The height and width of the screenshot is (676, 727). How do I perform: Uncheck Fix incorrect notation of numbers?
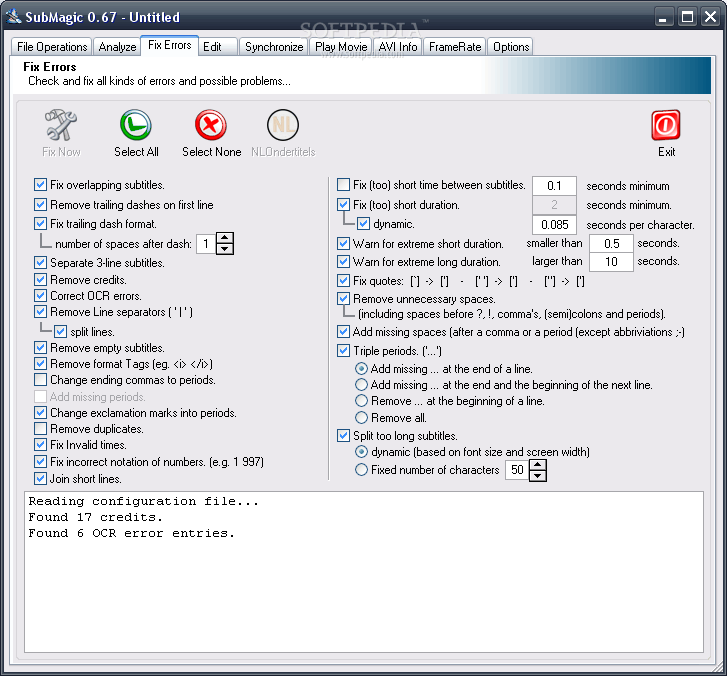pos(40,461)
